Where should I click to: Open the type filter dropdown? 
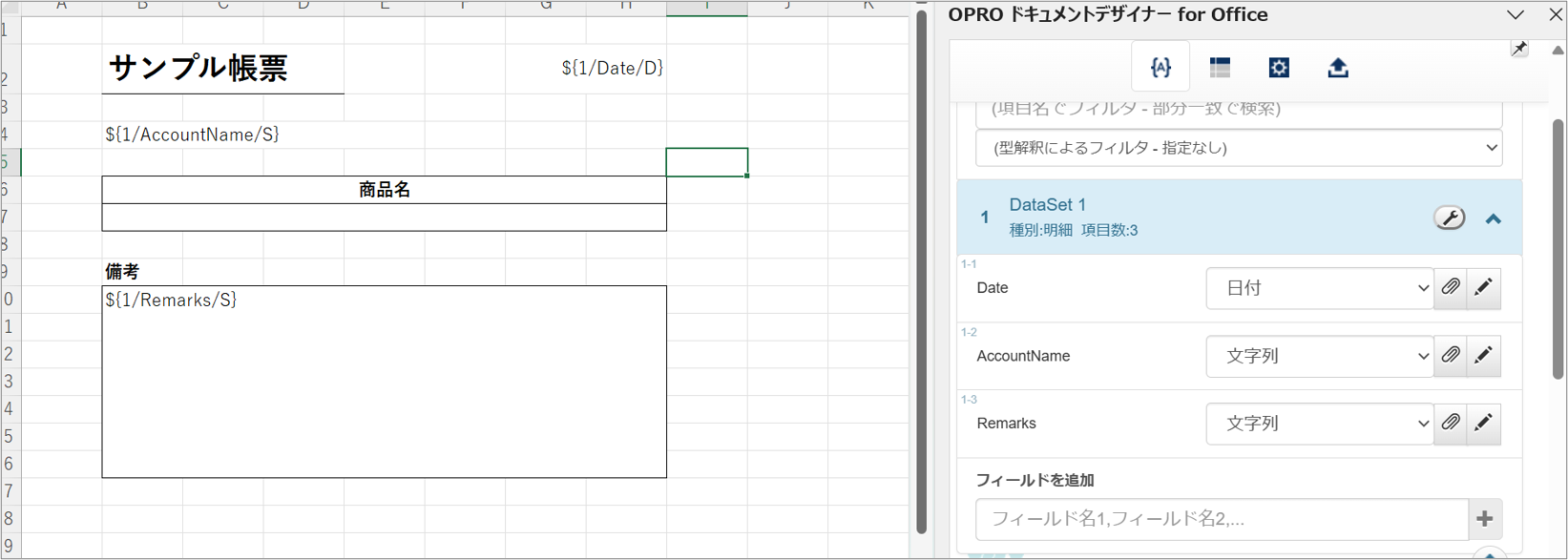[x=1239, y=148]
